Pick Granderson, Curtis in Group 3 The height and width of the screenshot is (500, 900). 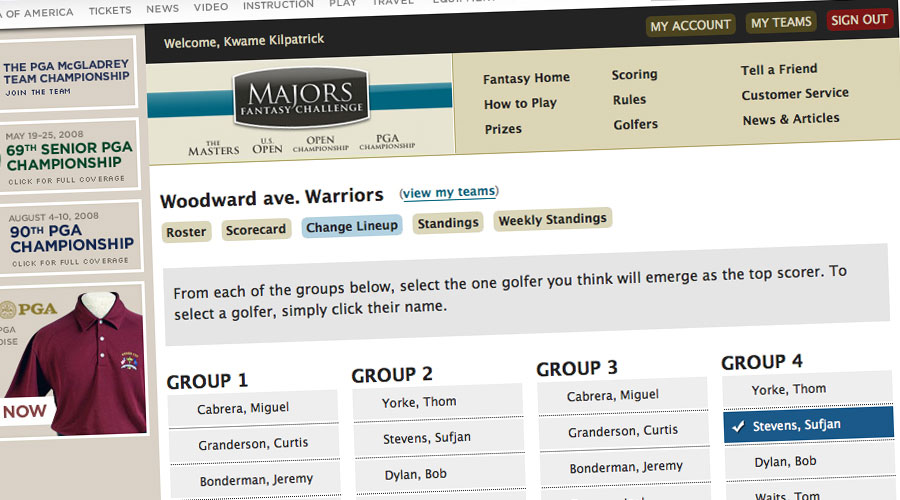(x=622, y=432)
